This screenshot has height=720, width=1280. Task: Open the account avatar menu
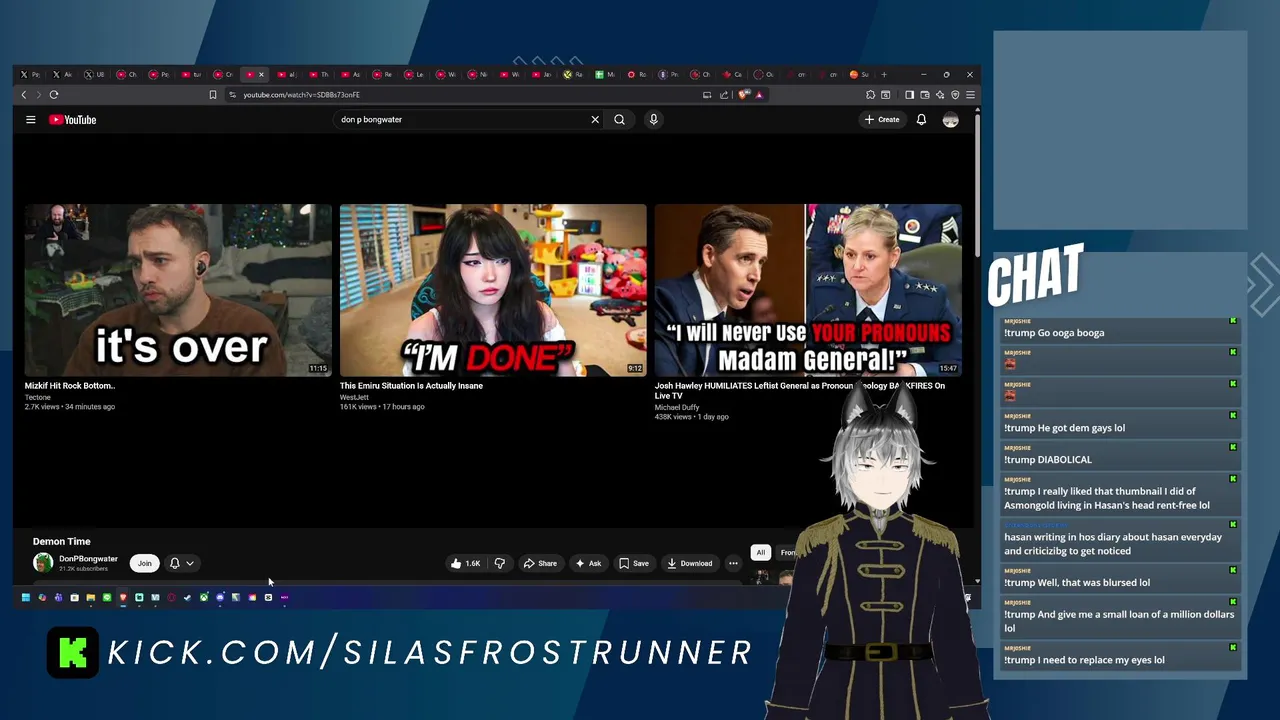[x=950, y=120]
